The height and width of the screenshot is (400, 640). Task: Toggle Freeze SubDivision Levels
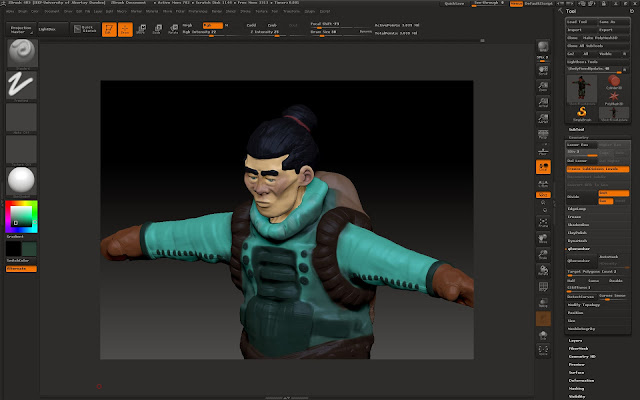point(598,169)
